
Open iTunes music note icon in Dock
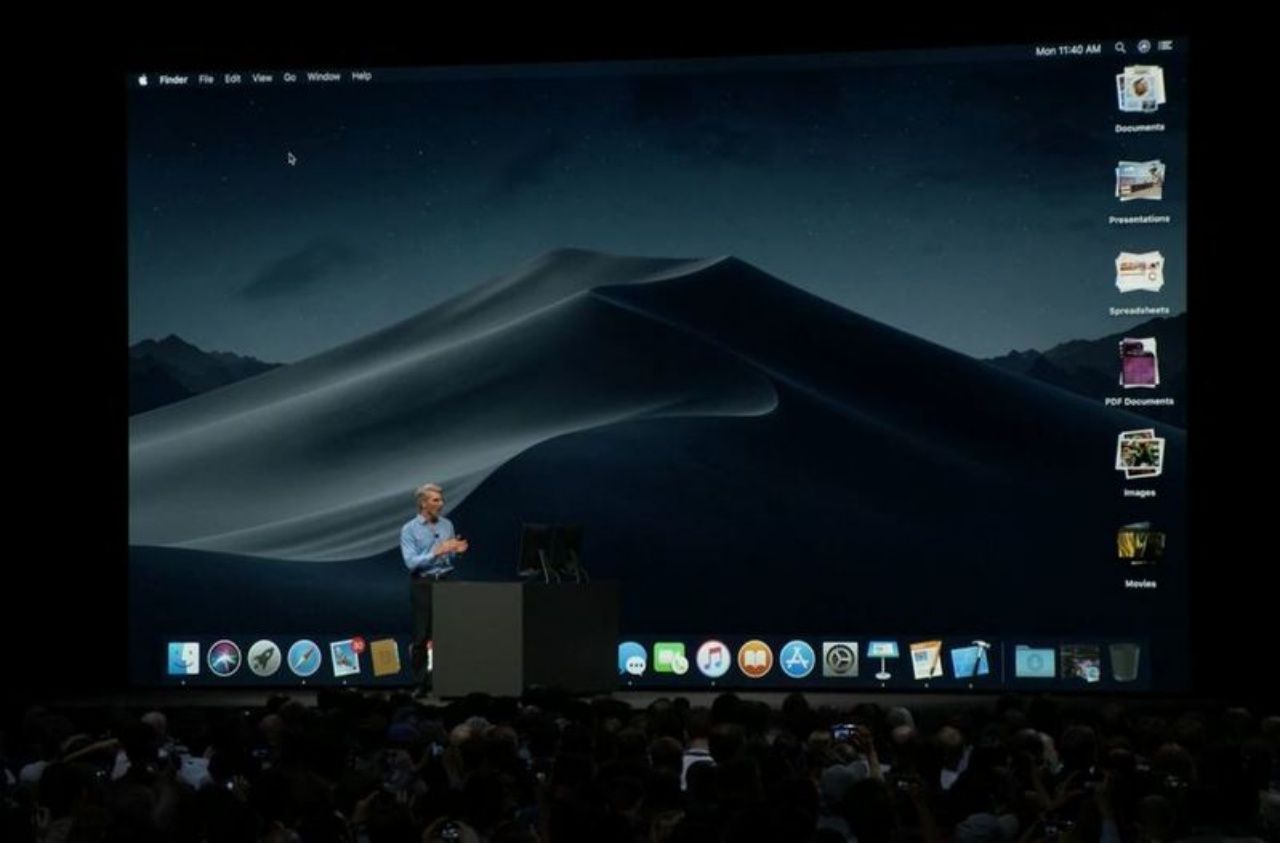713,659
